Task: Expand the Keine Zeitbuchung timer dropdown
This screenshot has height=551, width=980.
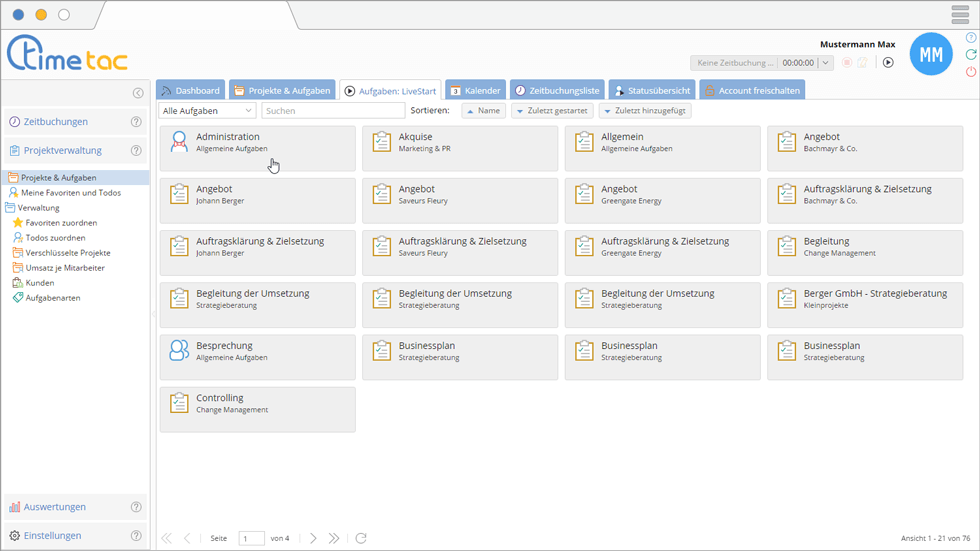Action: [825, 63]
